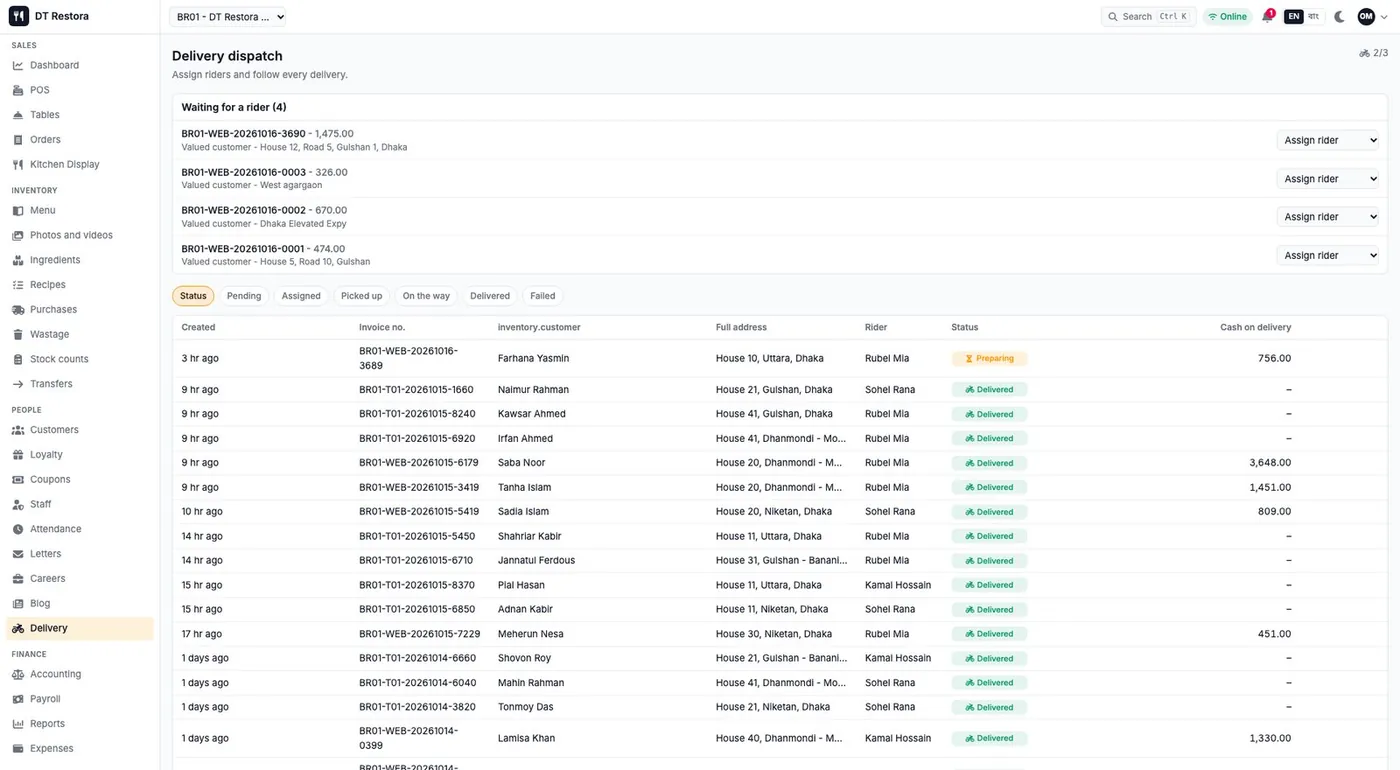Open Accounting in the Finance section

point(80,674)
